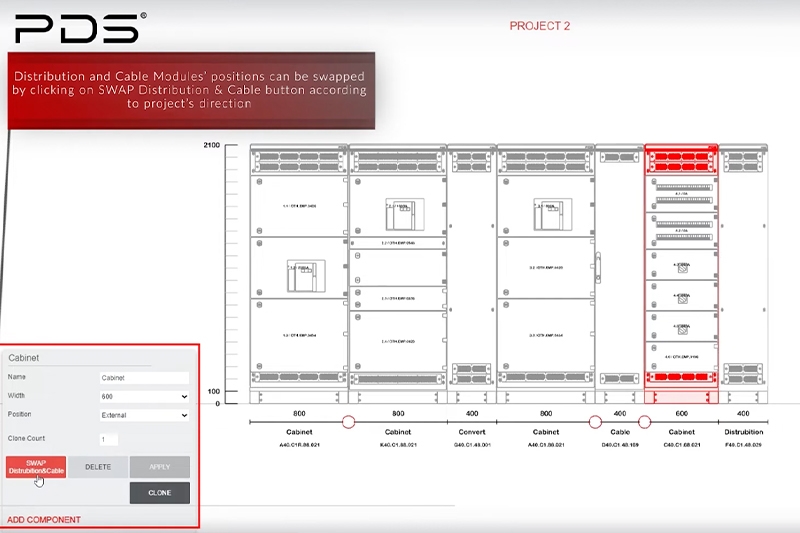The image size is (800, 533).
Task: Click the Name input field
Action: point(144,378)
